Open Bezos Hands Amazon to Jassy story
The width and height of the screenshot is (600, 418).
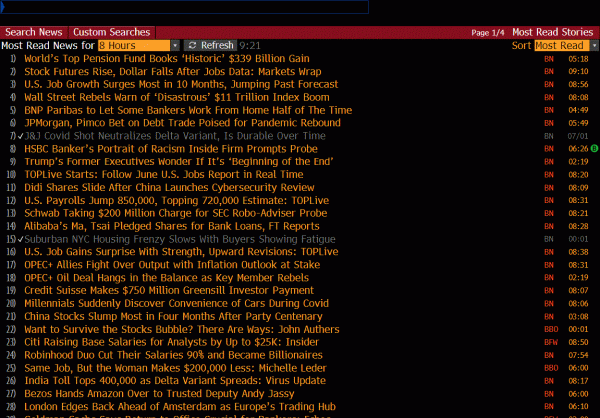(159, 394)
